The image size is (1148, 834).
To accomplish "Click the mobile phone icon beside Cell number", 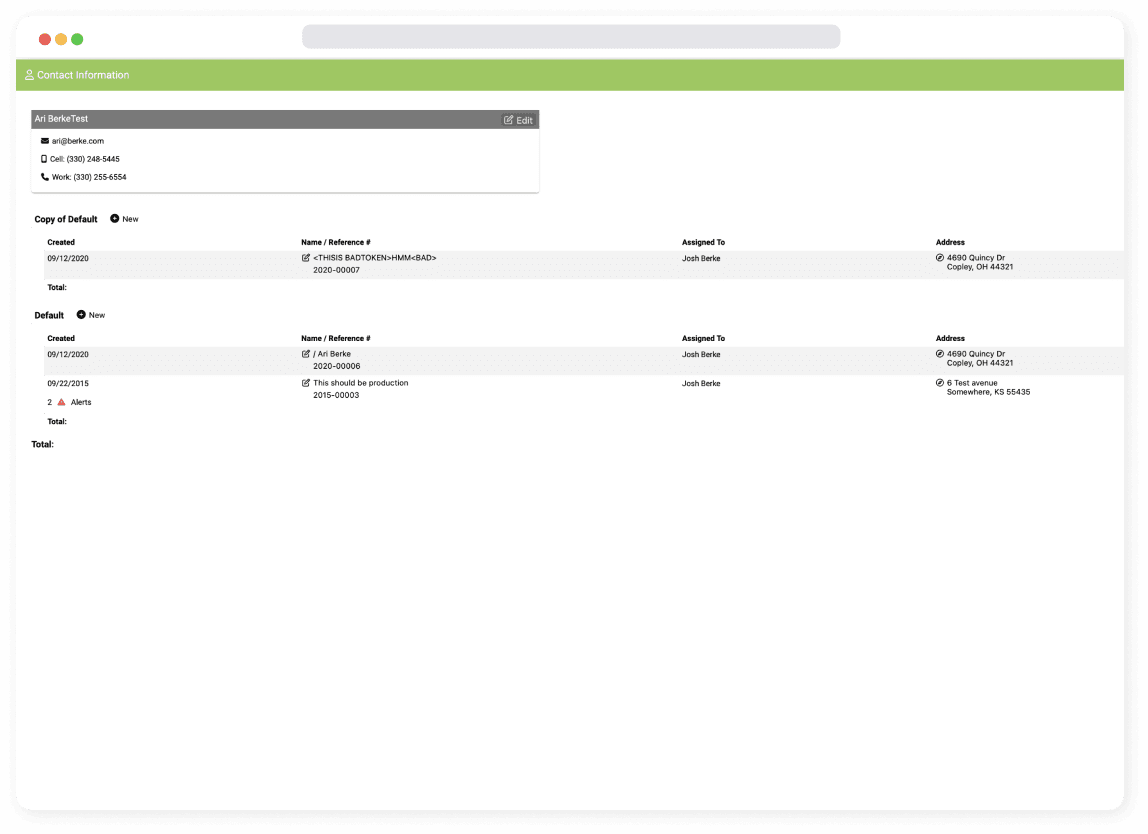I will (x=44, y=159).
